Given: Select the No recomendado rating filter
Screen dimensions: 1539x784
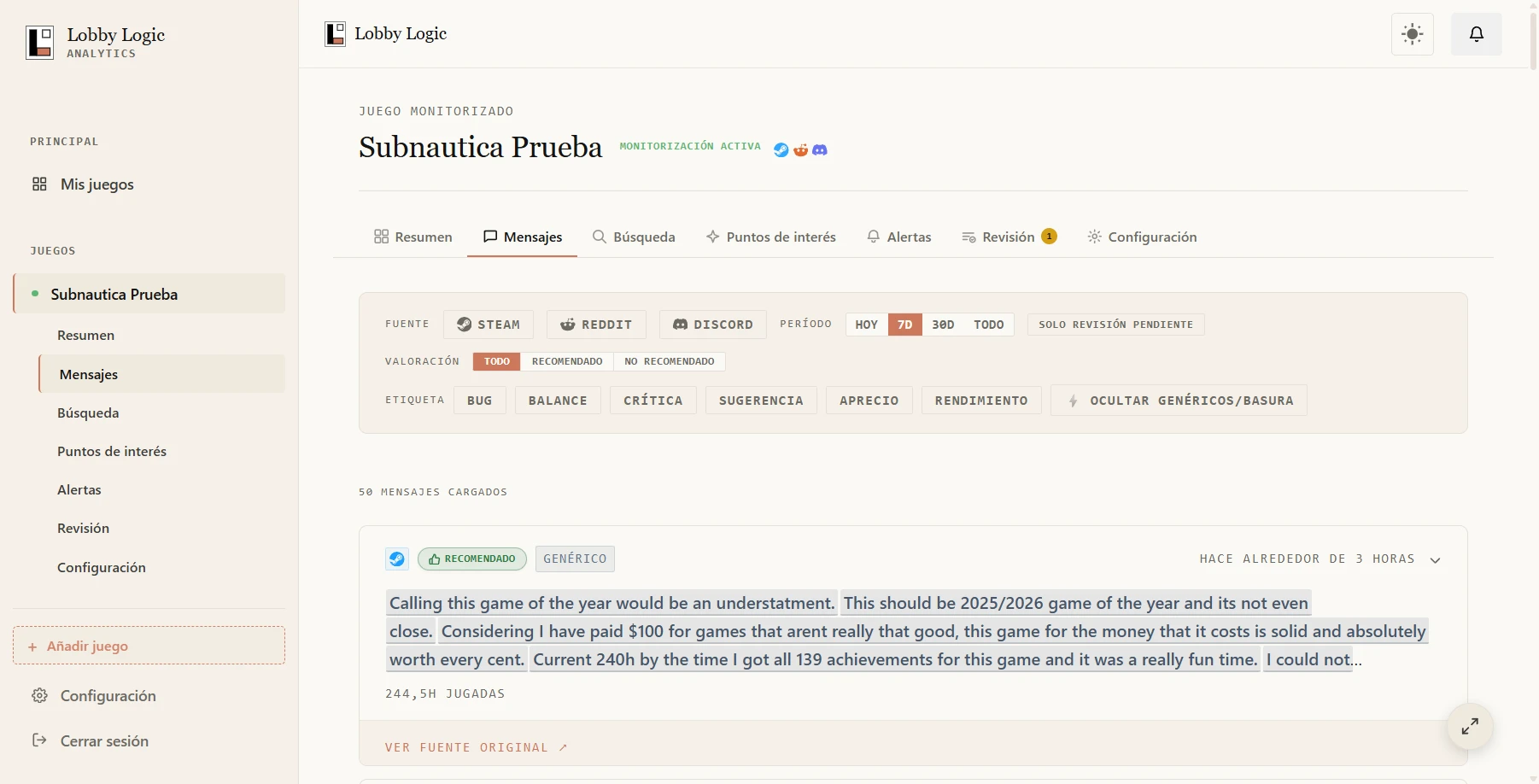Looking at the screenshot, I should pos(670,361).
